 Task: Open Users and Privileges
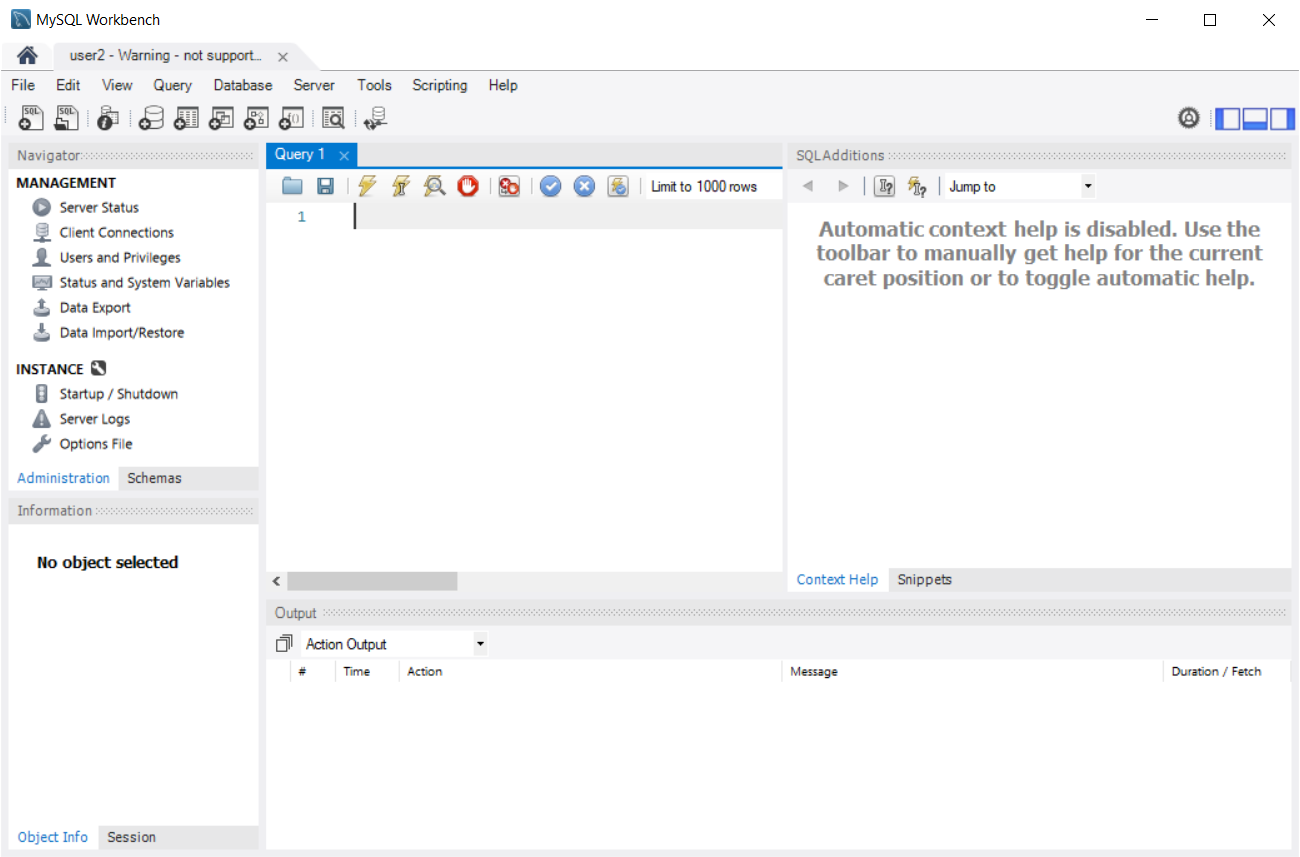click(x=120, y=257)
